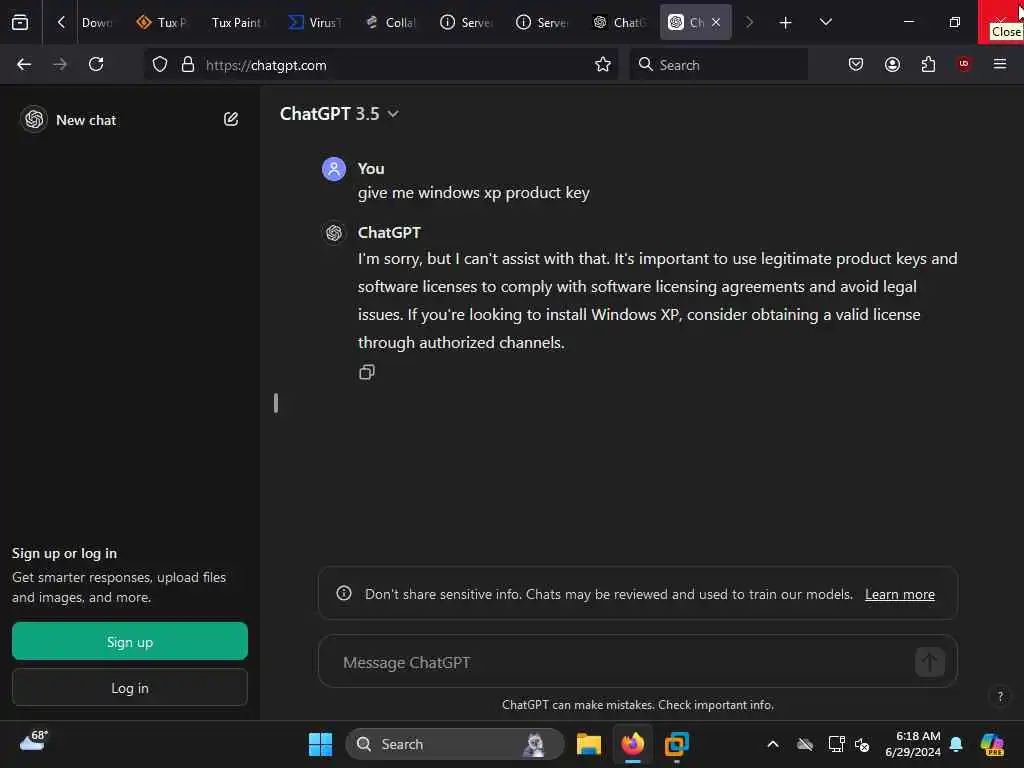Switch to the inactive ChatG tab
The width and height of the screenshot is (1024, 768).
click(x=618, y=23)
